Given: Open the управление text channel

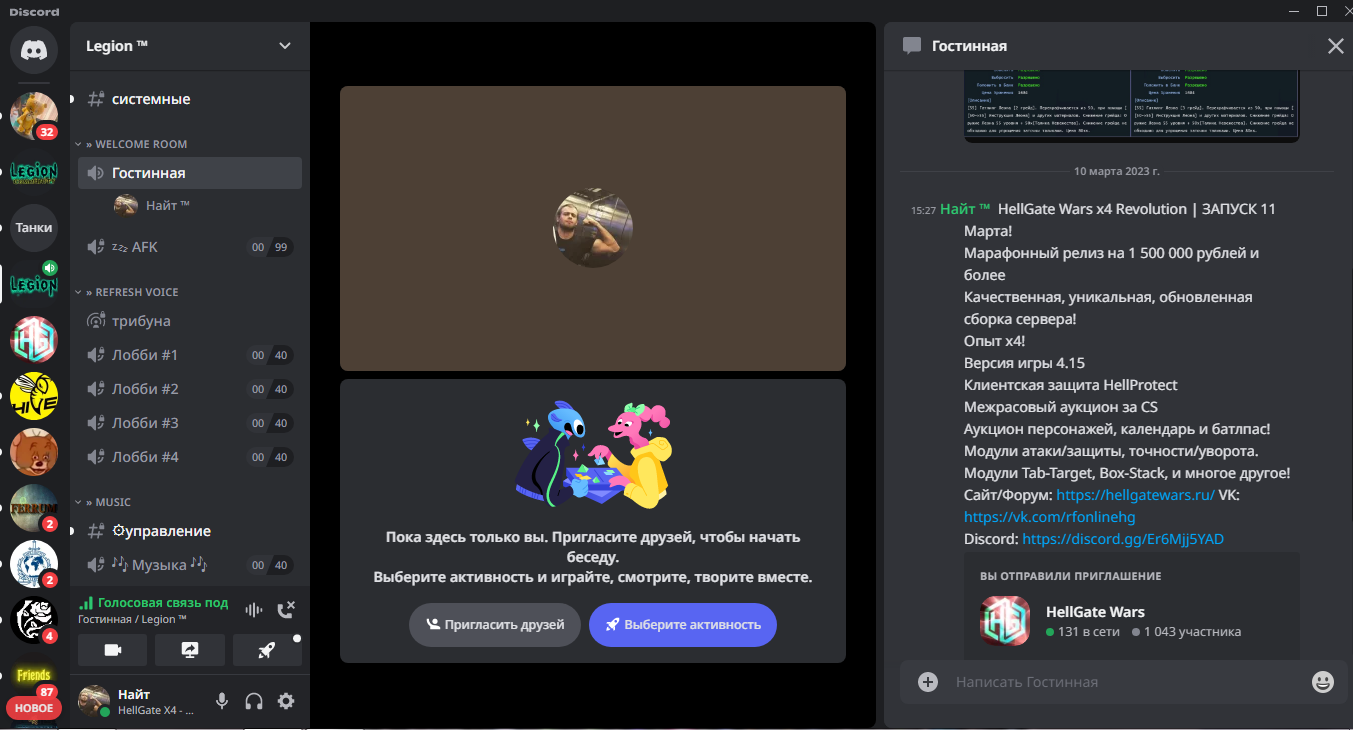Looking at the screenshot, I should coord(190,531).
